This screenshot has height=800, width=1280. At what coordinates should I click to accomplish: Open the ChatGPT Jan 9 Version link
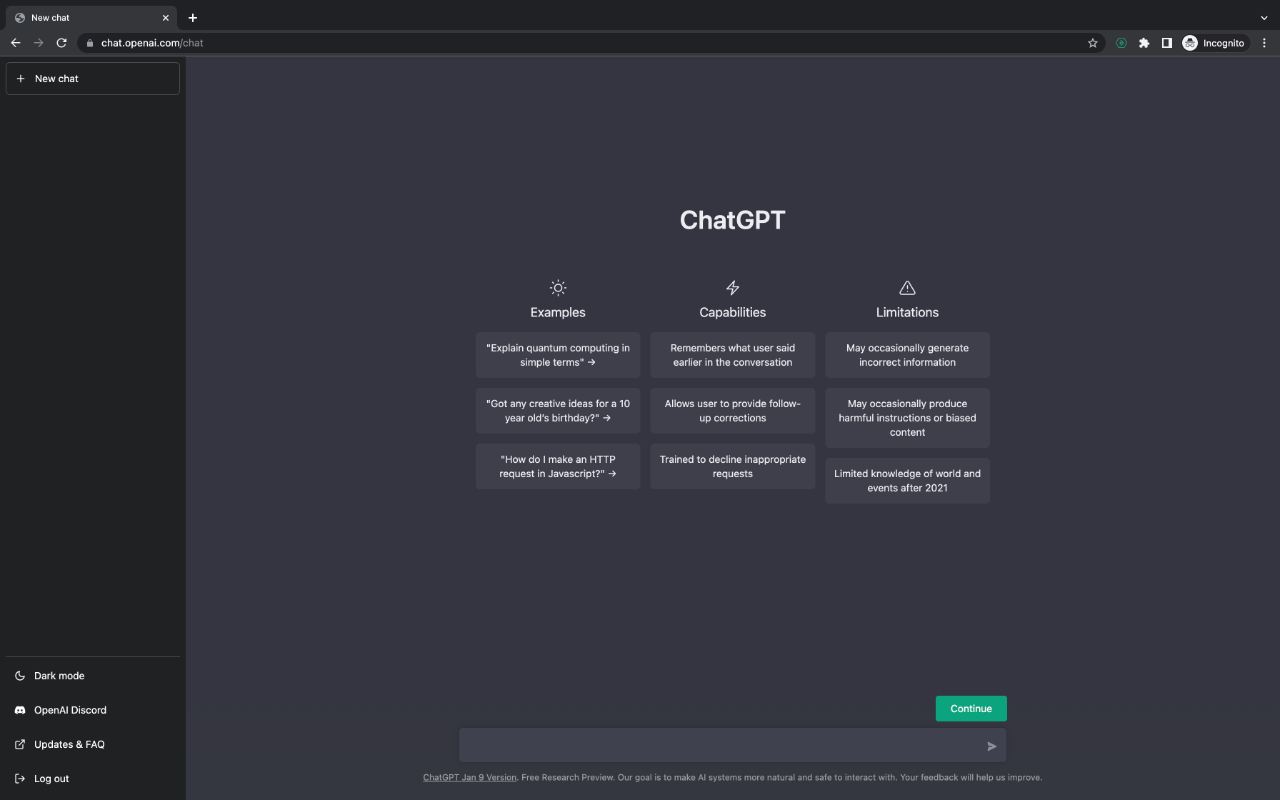pos(469,777)
